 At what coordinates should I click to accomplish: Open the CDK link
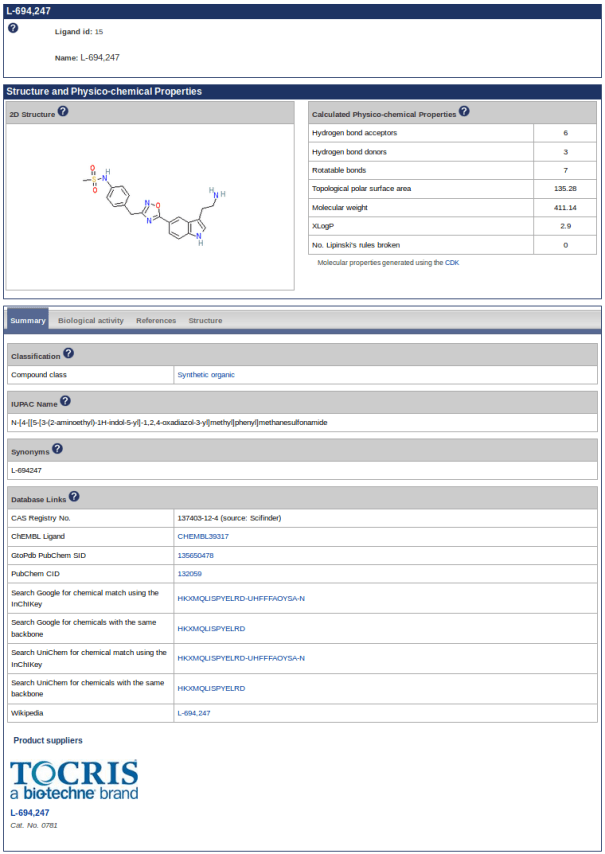point(452,262)
